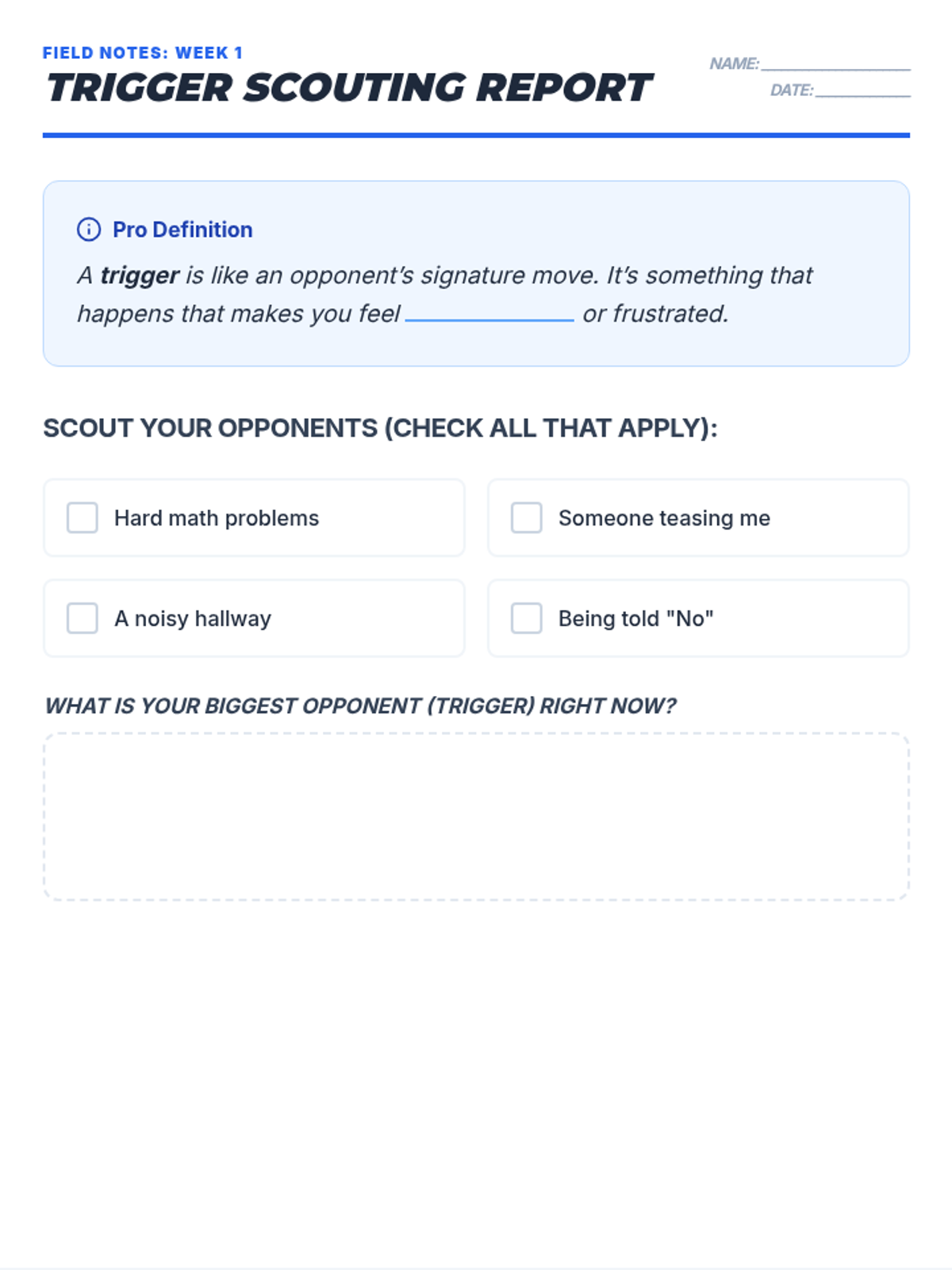Select the Being told "No" checkbox

pos(527,618)
